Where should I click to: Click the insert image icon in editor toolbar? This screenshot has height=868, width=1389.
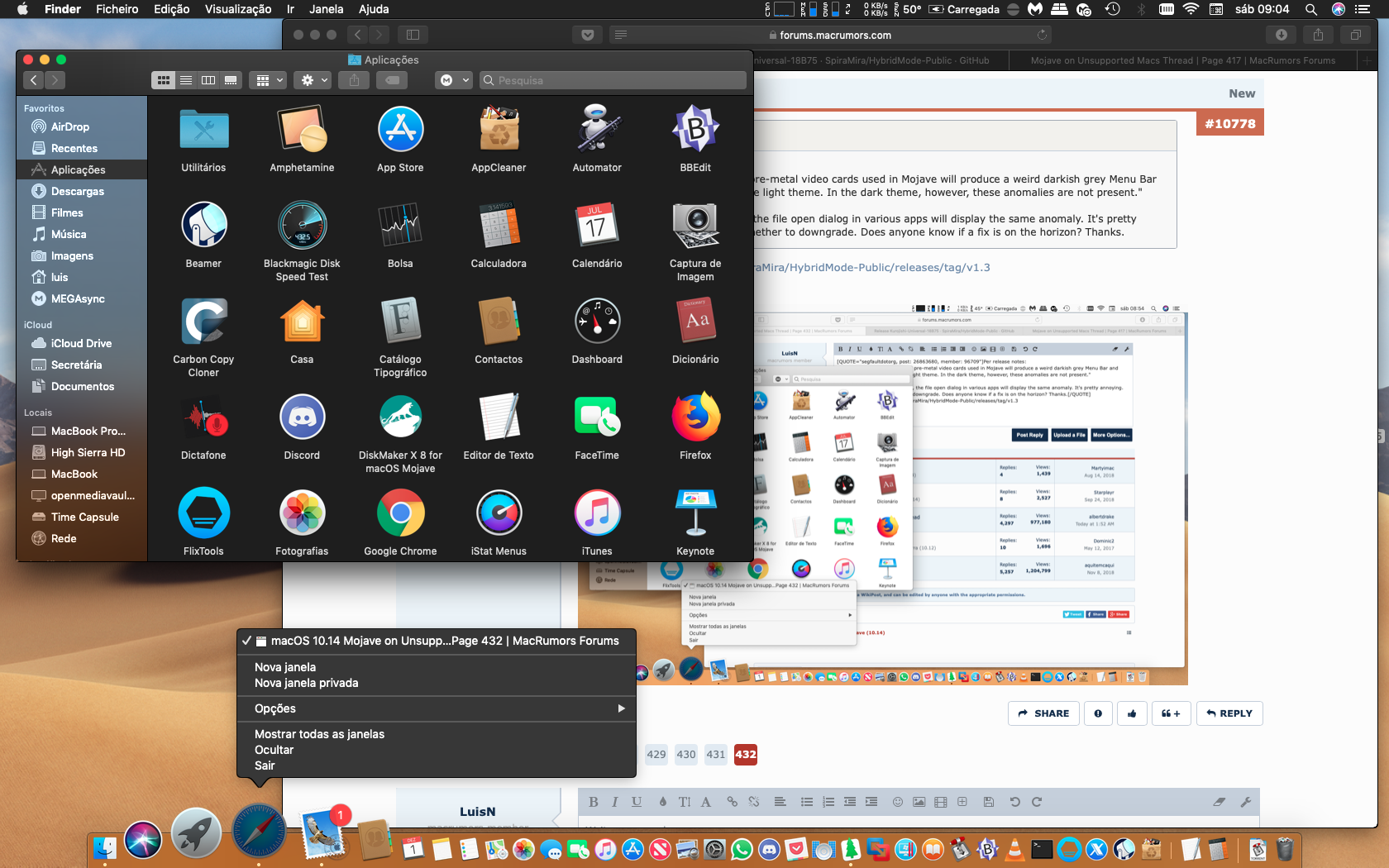(x=919, y=802)
